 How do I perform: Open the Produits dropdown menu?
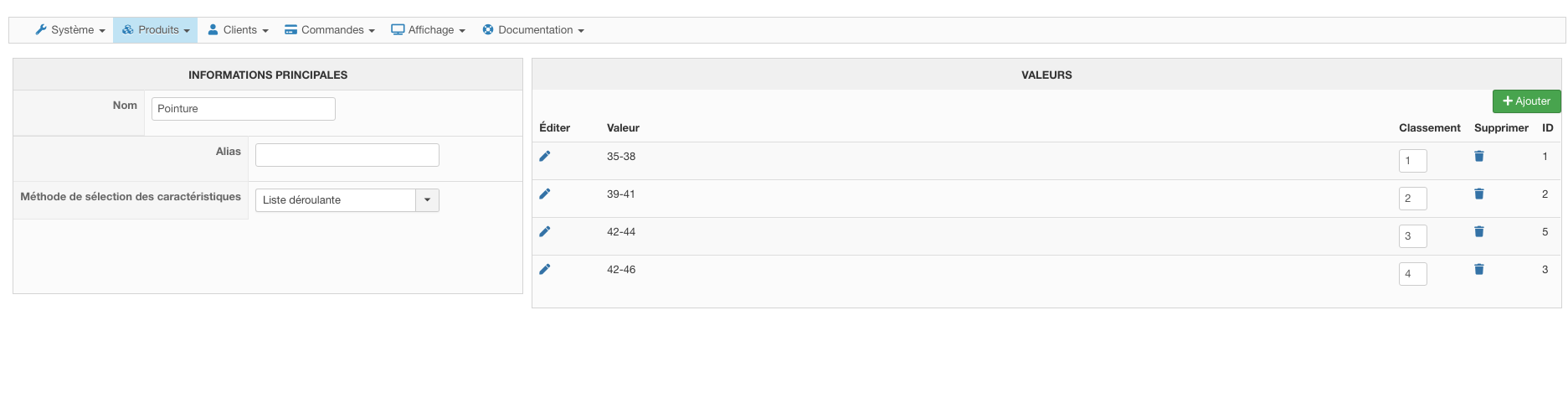click(x=156, y=30)
